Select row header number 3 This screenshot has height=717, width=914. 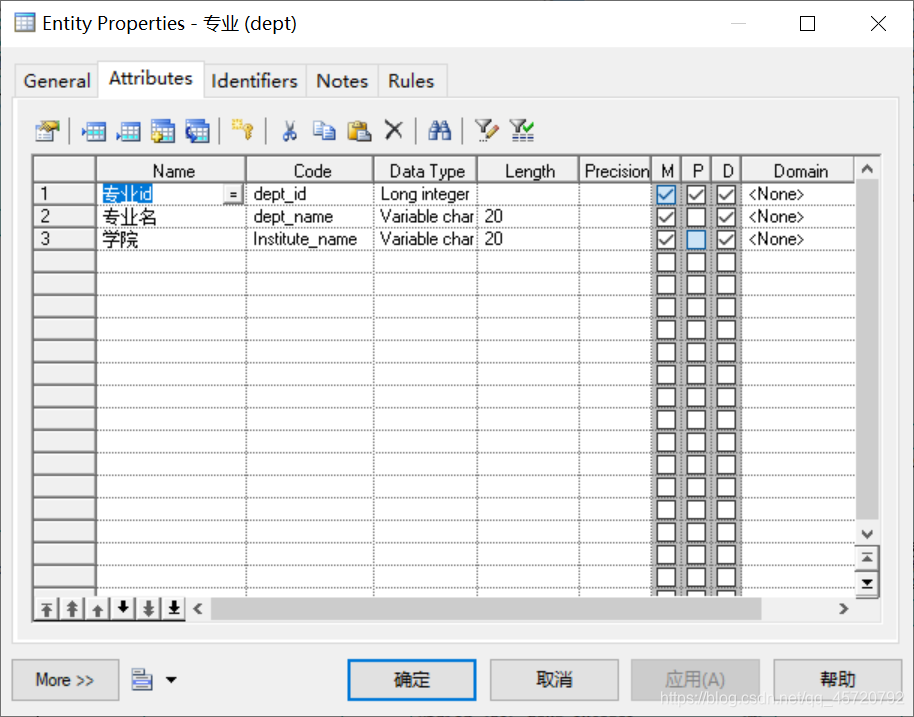64,240
